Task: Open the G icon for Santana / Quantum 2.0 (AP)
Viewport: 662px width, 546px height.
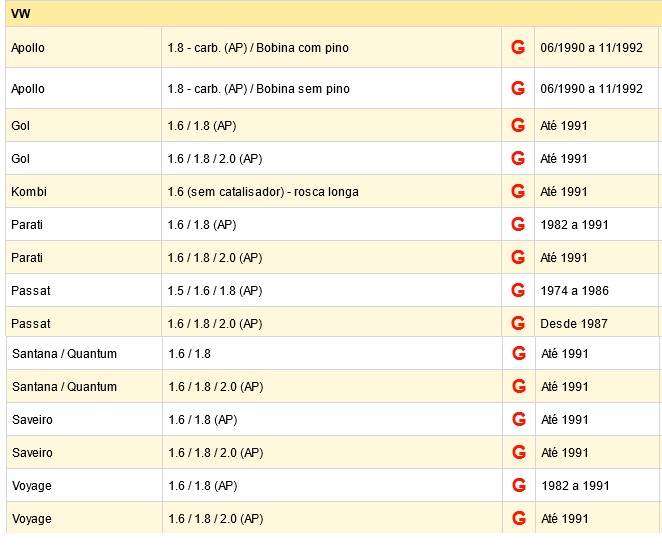Action: pyautogui.click(x=519, y=386)
